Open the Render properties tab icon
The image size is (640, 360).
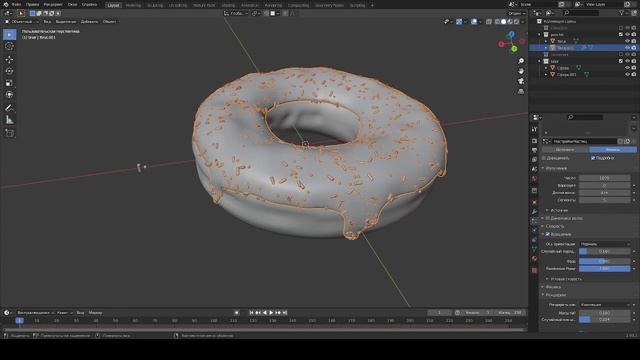click(x=534, y=141)
